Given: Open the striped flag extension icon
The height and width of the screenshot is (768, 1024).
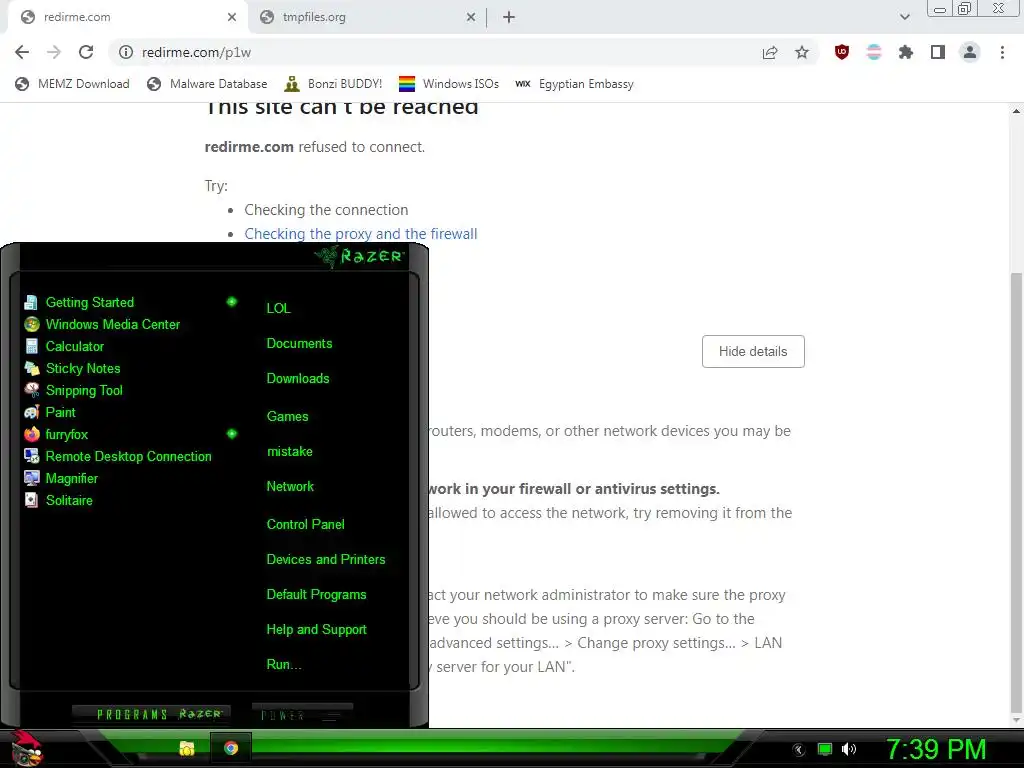Looking at the screenshot, I should click(x=874, y=52).
